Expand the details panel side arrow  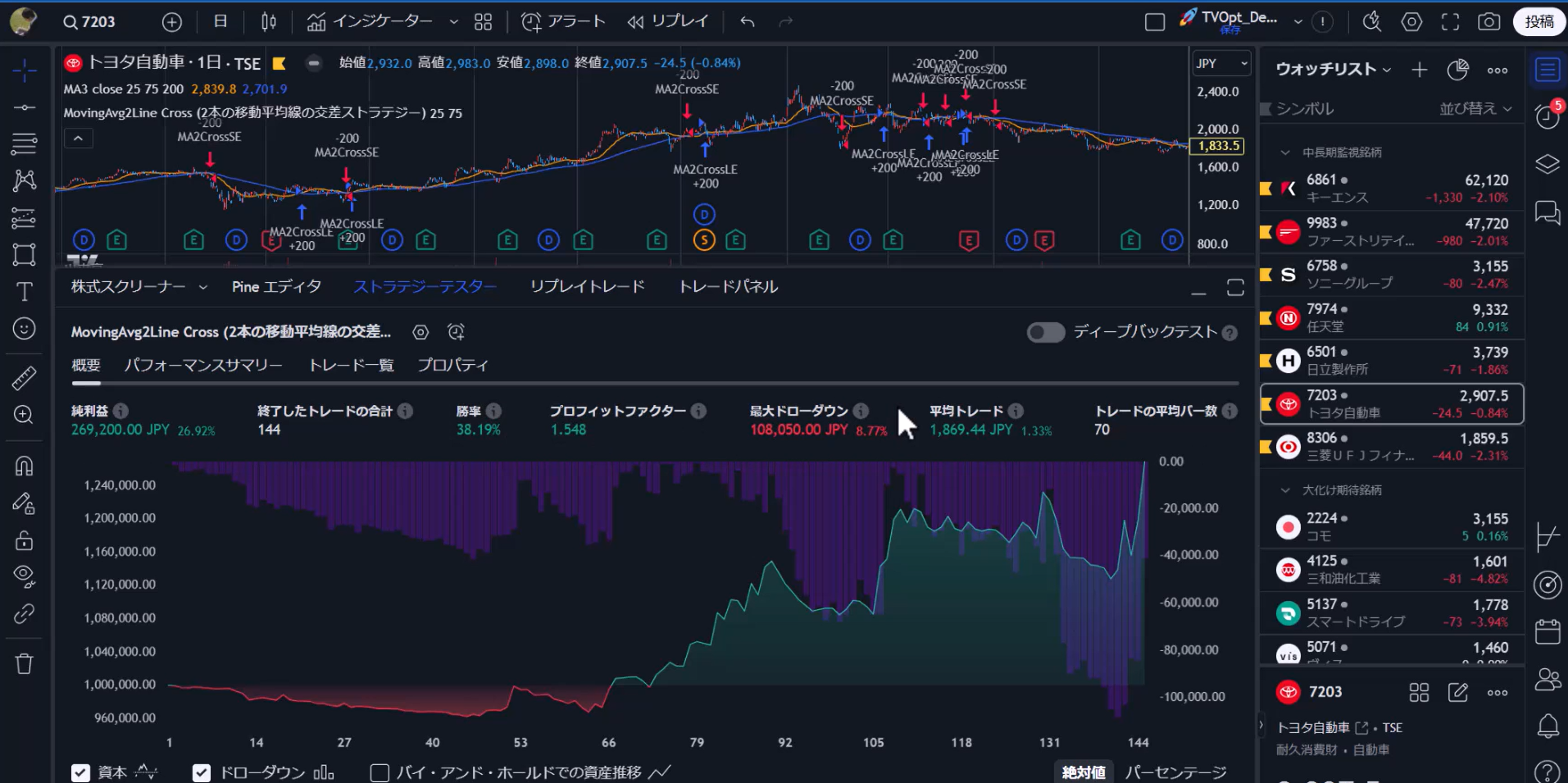click(x=1261, y=725)
